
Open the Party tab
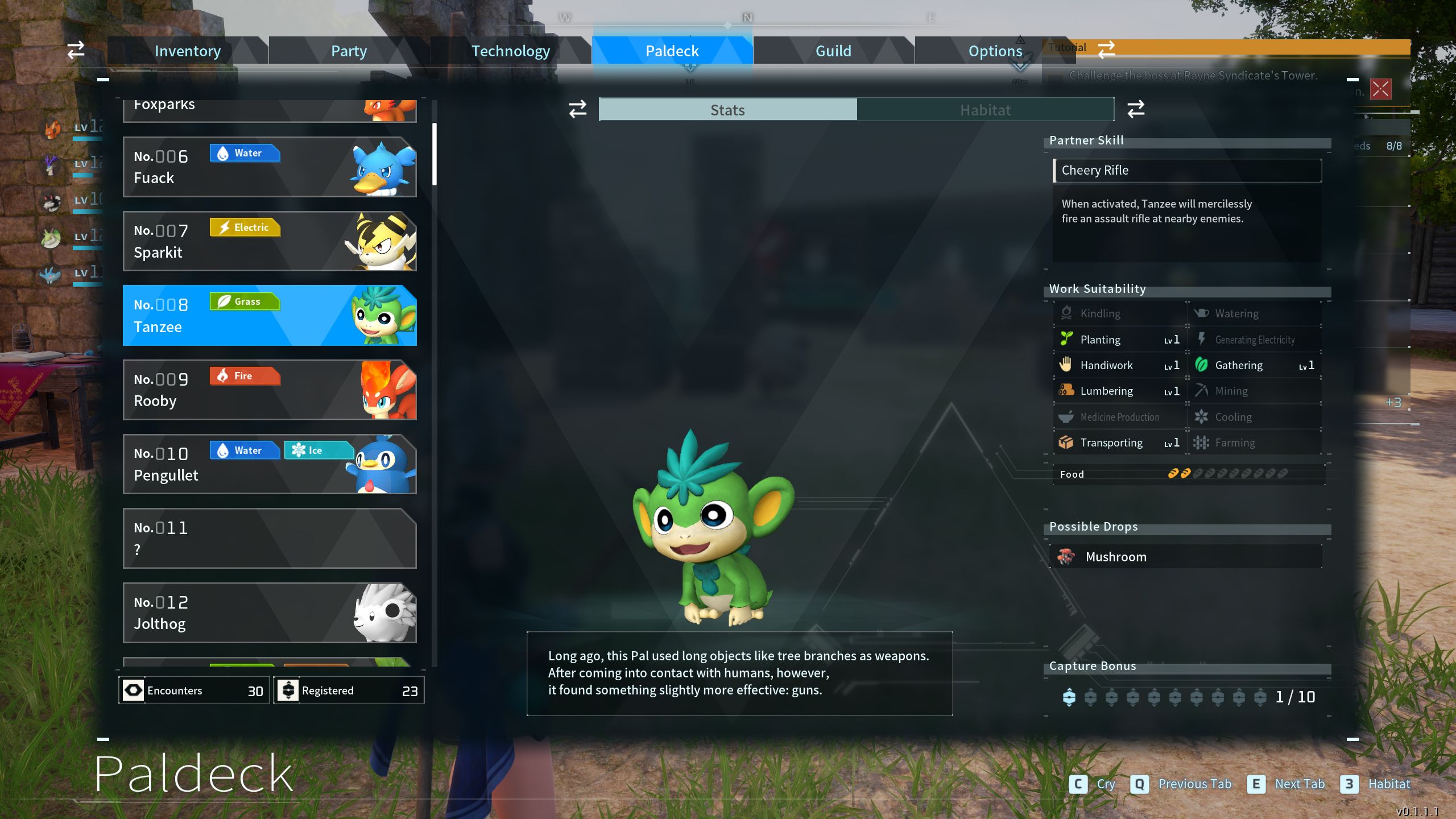point(348,49)
